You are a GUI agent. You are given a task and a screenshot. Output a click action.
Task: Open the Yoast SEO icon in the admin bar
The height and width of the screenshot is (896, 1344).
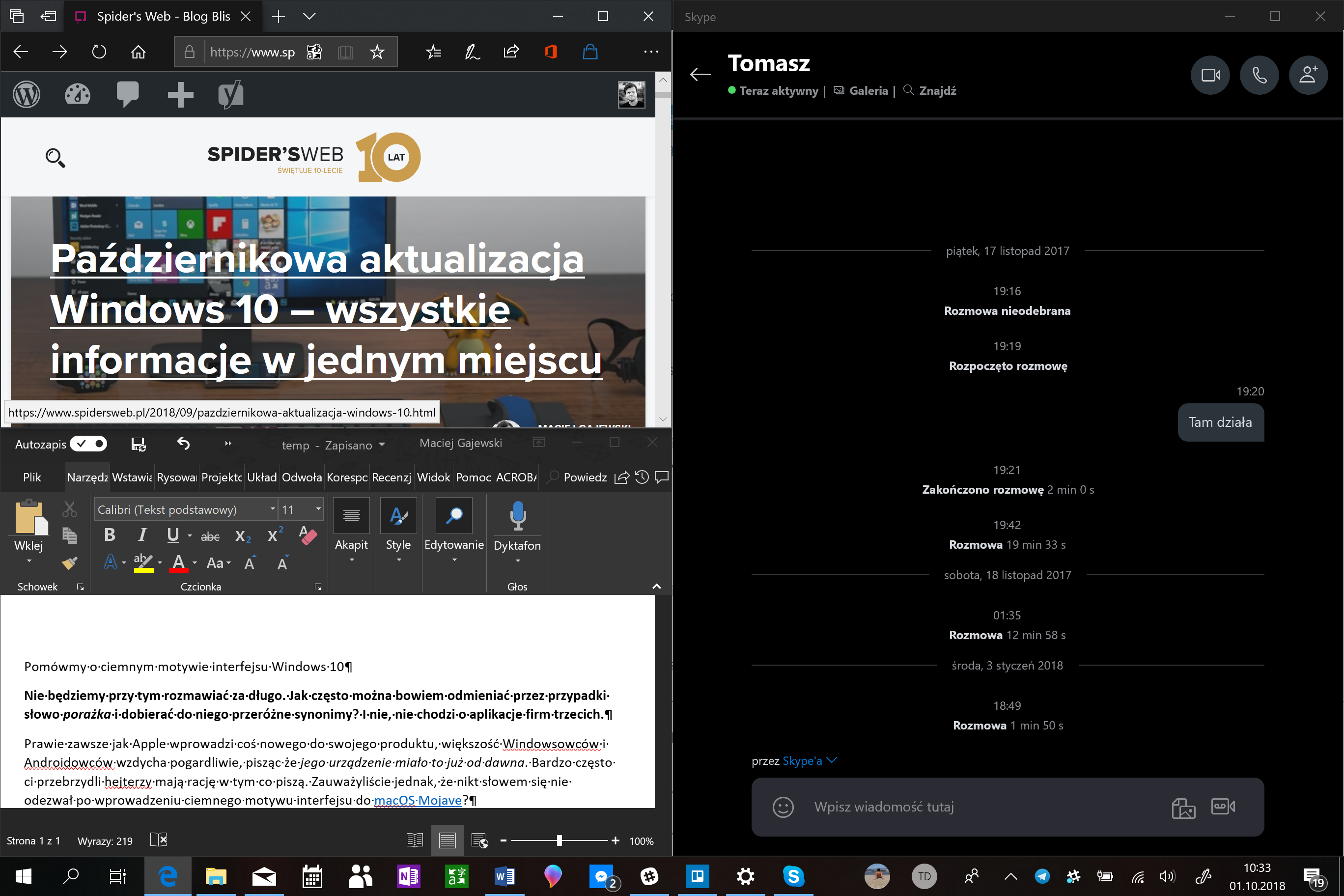[231, 95]
